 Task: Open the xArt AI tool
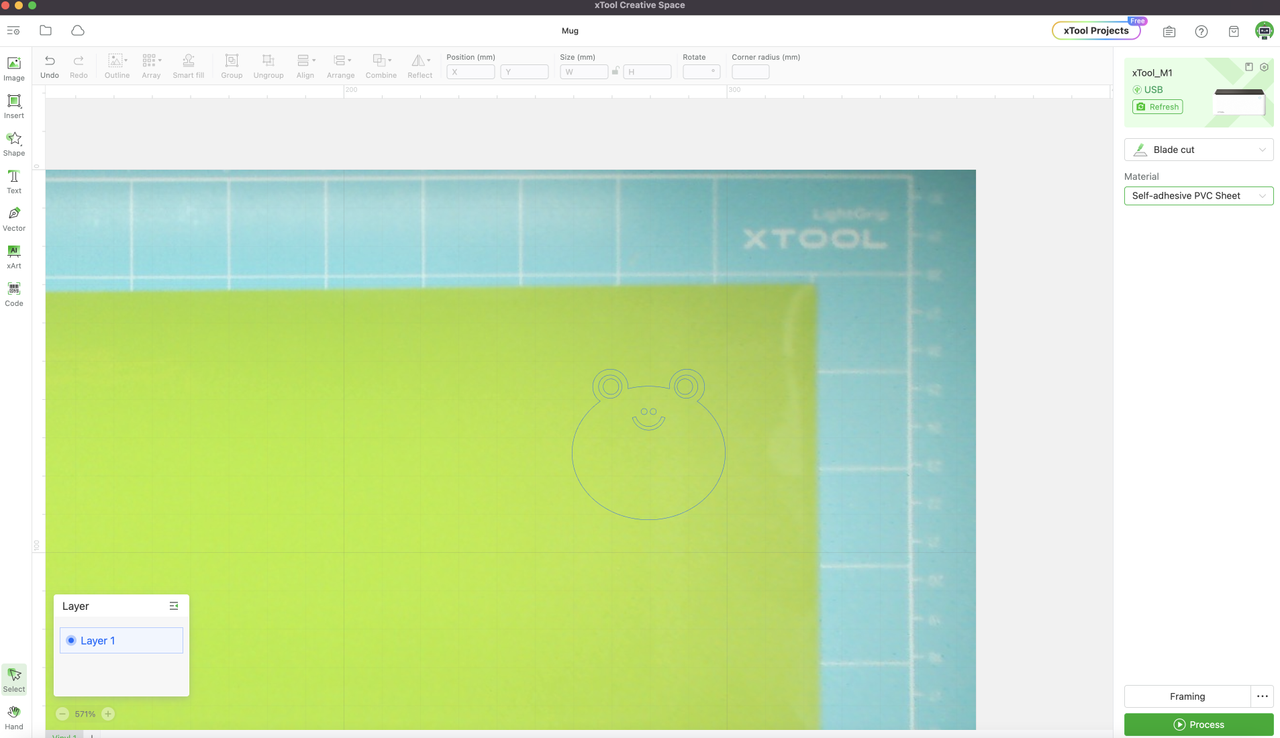pos(14,257)
